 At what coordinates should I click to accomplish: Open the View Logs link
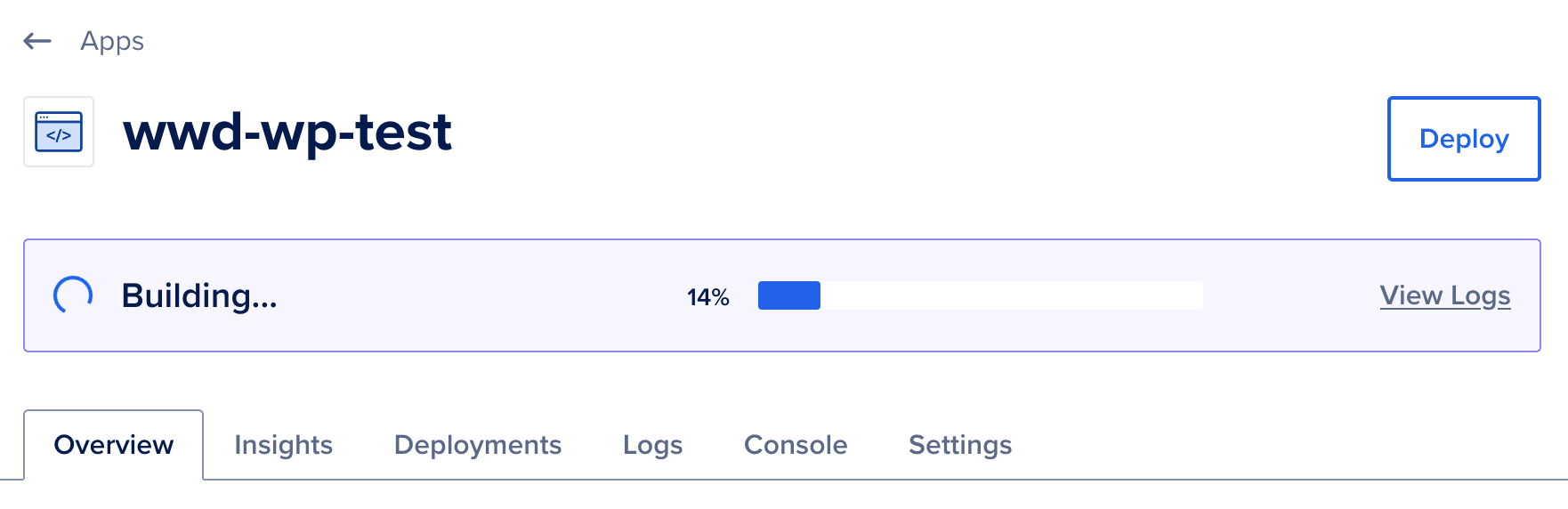click(1444, 295)
